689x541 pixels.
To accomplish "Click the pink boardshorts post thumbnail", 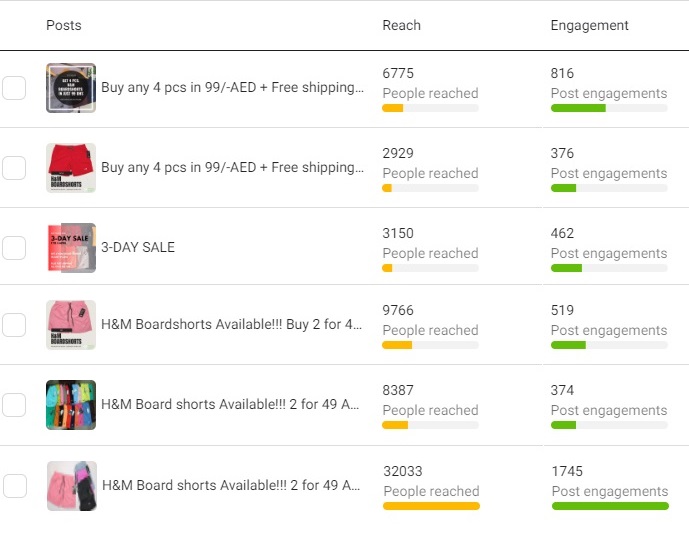I will (71, 325).
